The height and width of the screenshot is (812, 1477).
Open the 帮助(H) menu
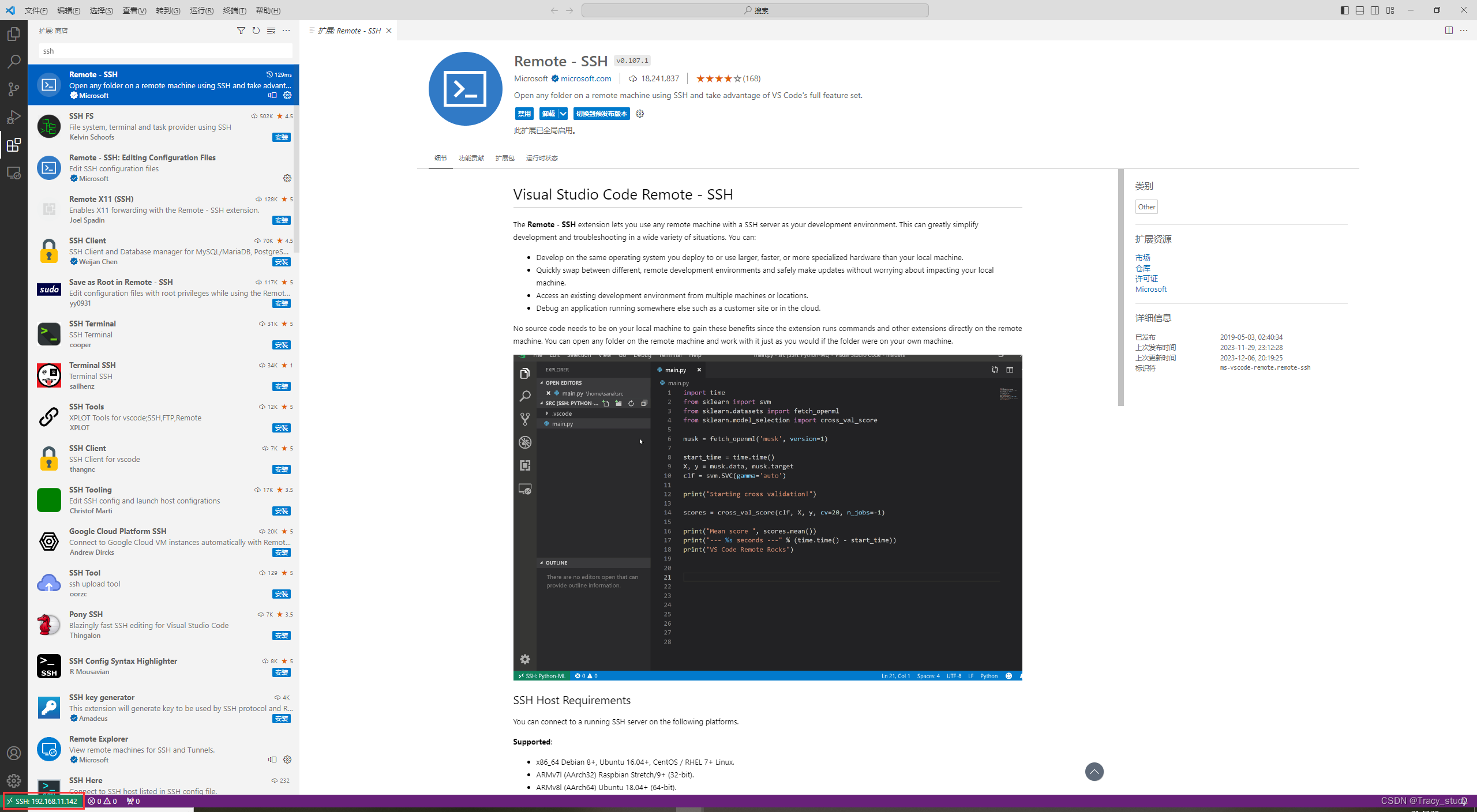pyautogui.click(x=268, y=10)
